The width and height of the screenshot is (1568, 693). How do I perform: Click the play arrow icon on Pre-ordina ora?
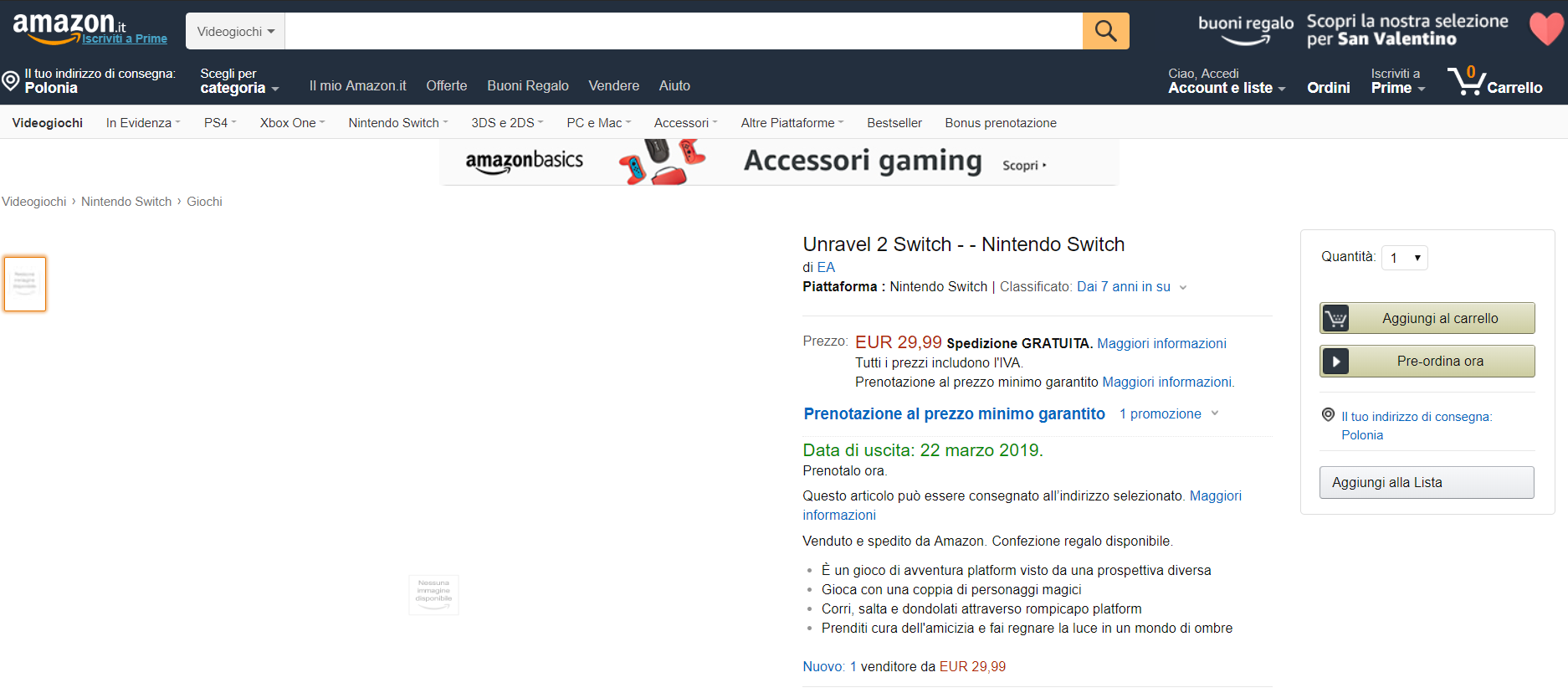(x=1335, y=362)
